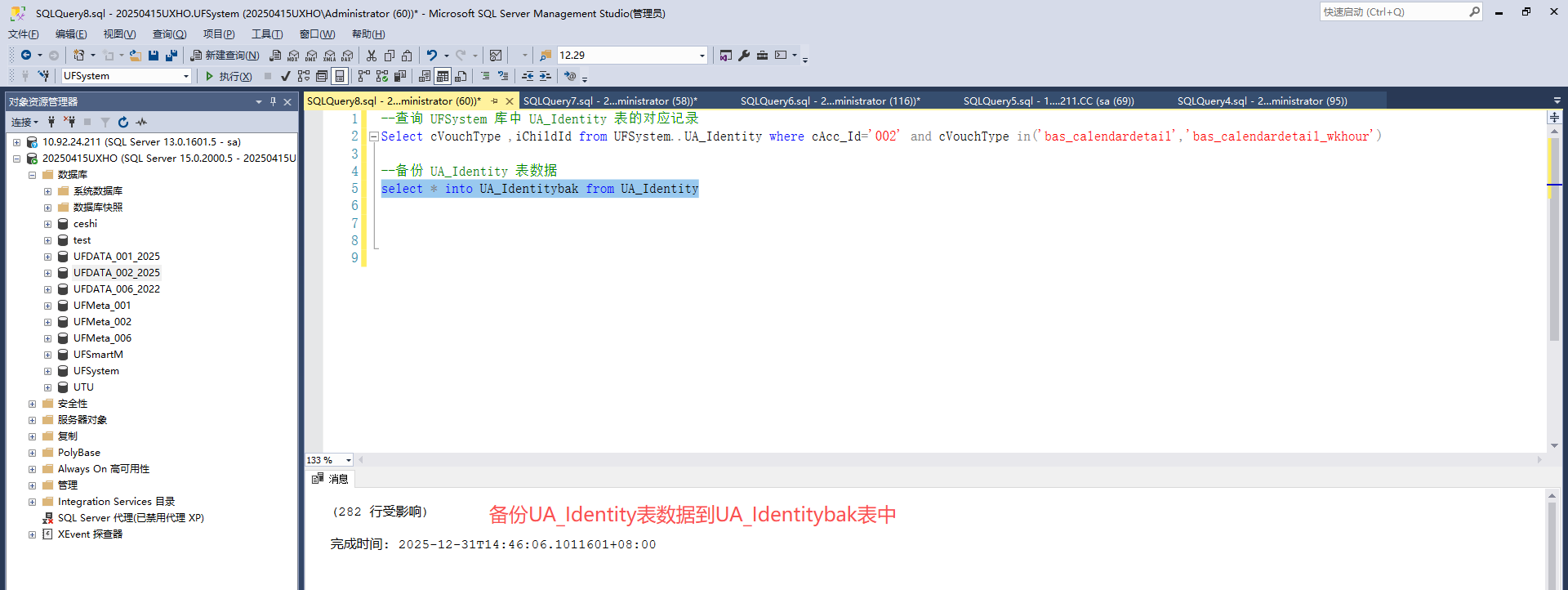The width and height of the screenshot is (1568, 590).
Task: Click the Parse query checkmark icon
Action: pyautogui.click(x=285, y=76)
